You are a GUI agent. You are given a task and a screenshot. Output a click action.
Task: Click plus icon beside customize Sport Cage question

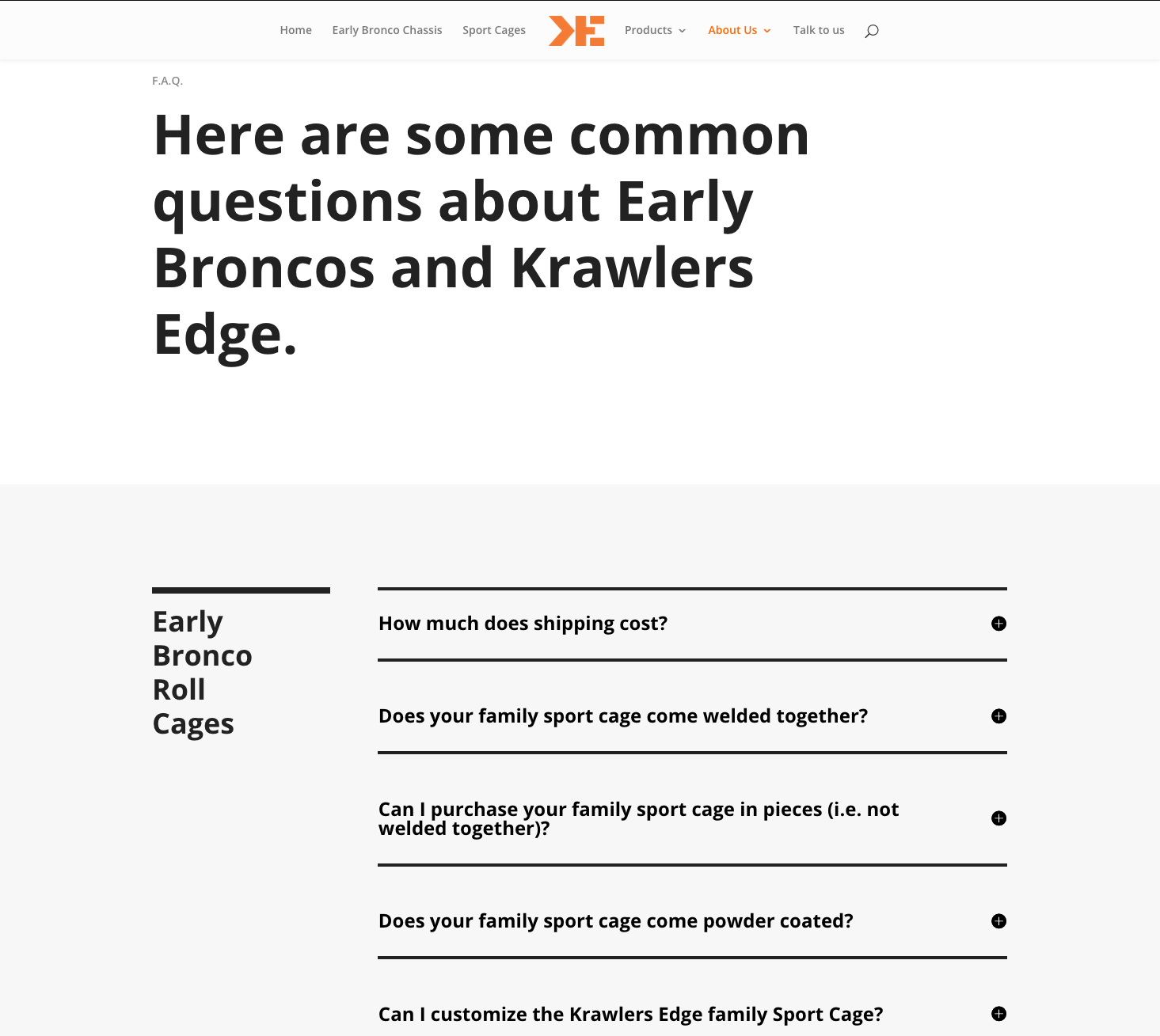coord(999,1014)
